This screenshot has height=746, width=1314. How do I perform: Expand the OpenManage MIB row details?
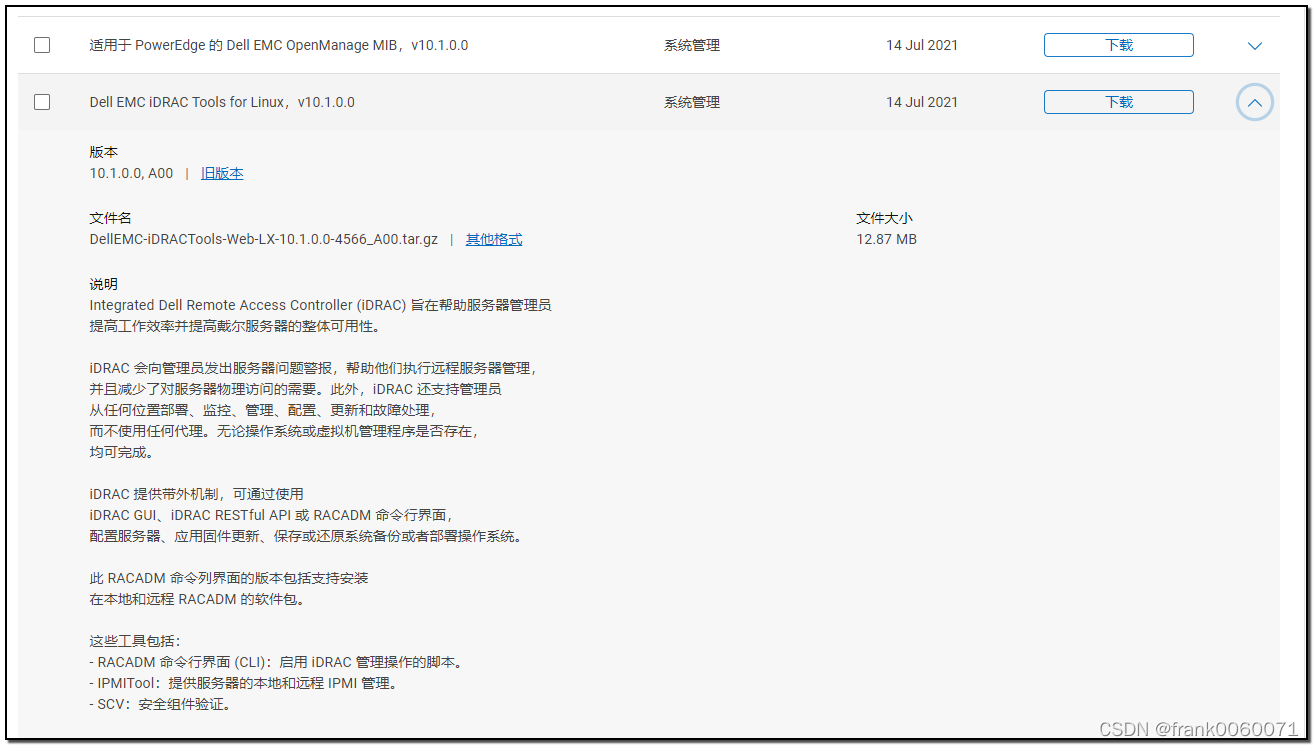(x=1255, y=46)
